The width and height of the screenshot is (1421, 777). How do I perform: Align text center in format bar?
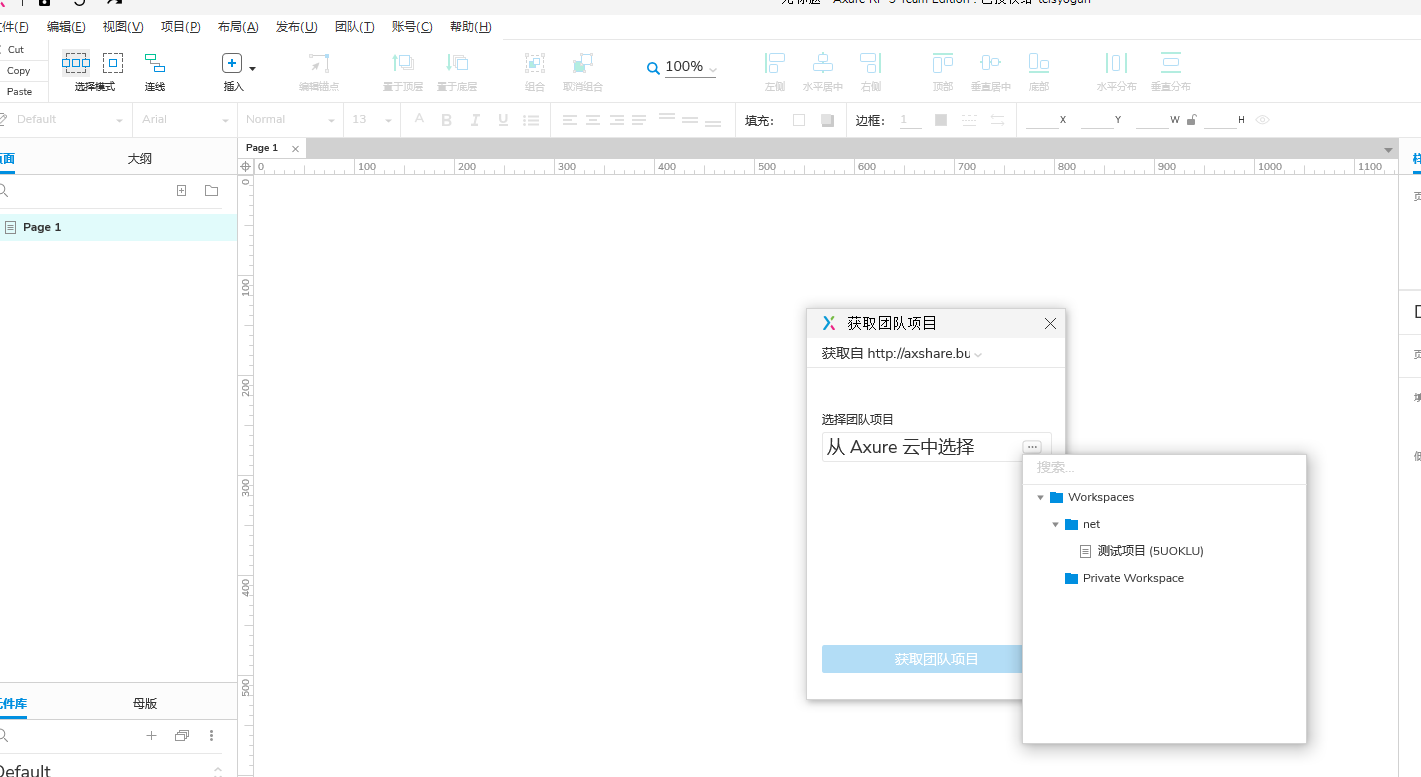click(593, 120)
